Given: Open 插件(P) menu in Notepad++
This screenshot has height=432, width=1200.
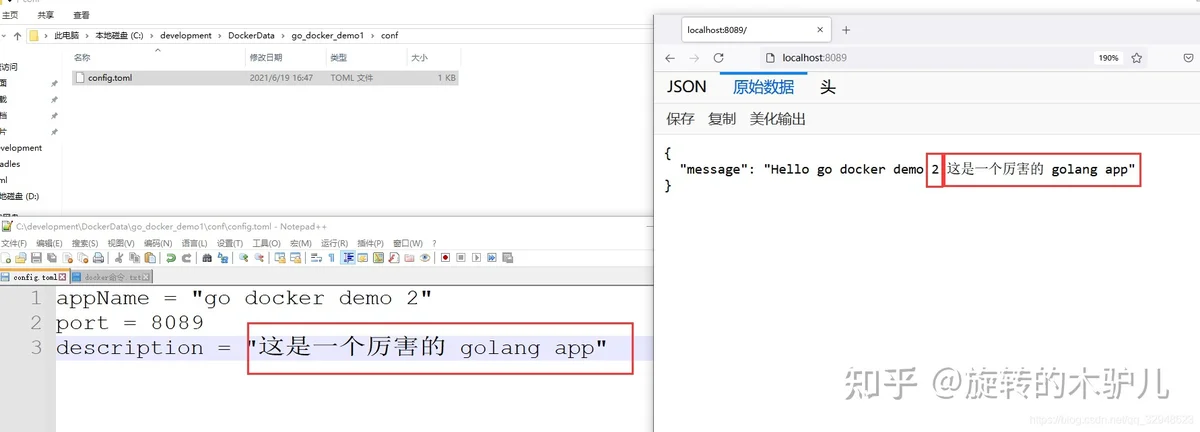Looking at the screenshot, I should pos(370,243).
